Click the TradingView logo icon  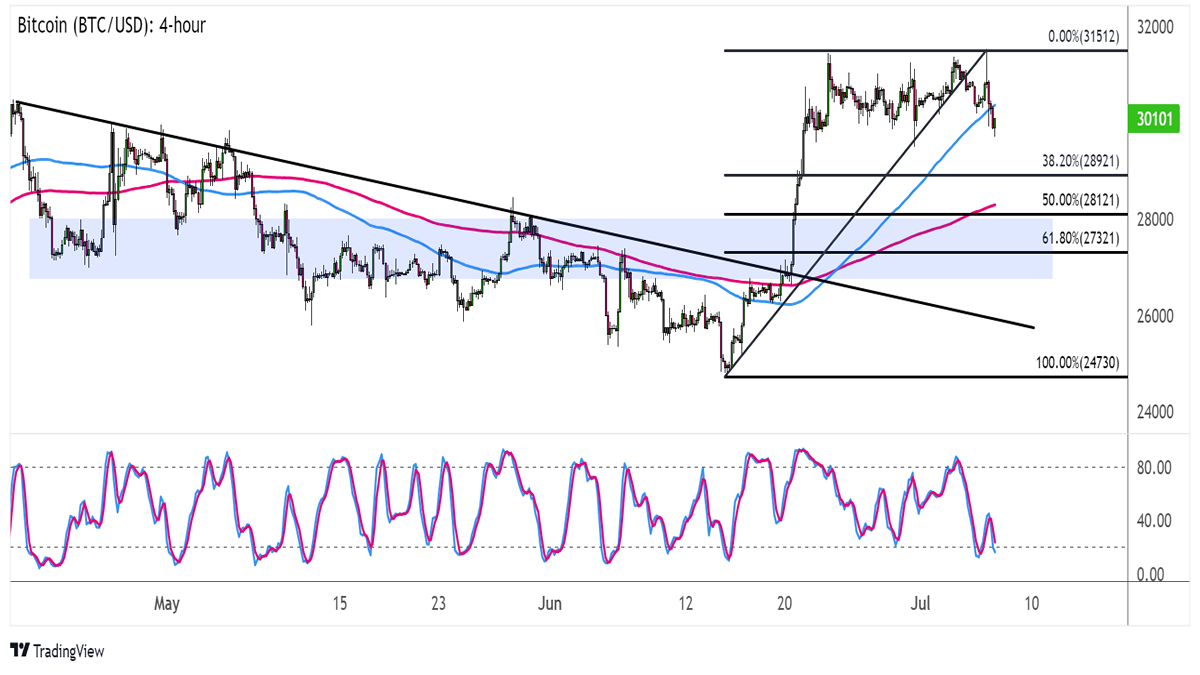19,651
